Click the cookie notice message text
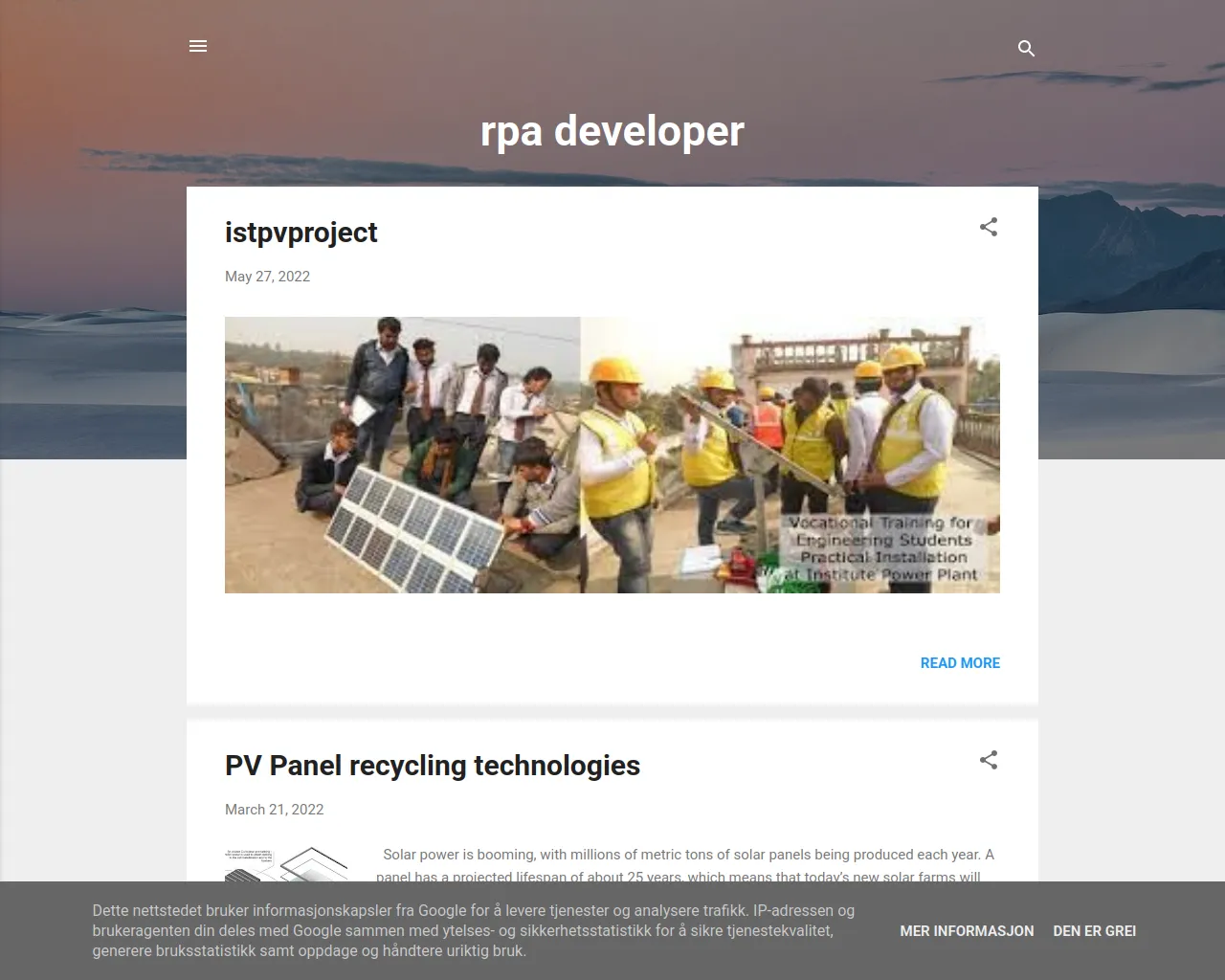This screenshot has width=1225, height=980. (x=474, y=930)
